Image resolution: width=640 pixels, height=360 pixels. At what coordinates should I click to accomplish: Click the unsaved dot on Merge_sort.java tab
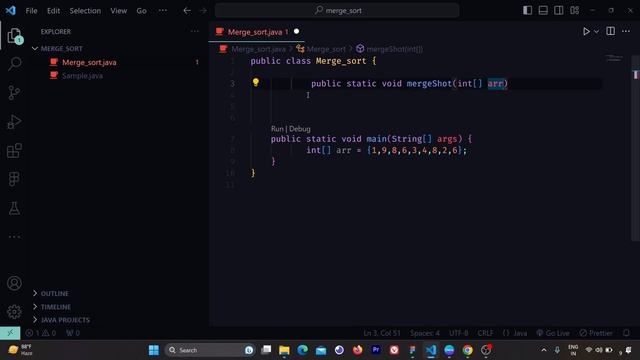(x=296, y=31)
